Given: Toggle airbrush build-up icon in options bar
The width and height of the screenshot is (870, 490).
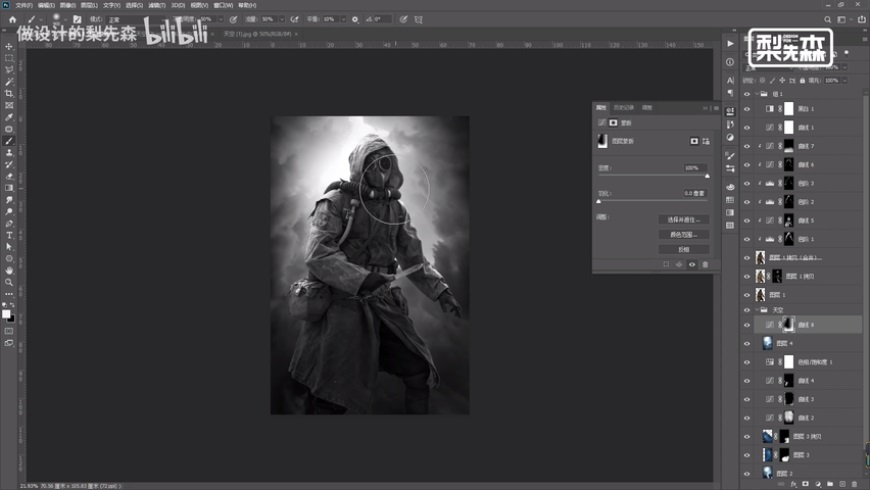Looking at the screenshot, I should 295,19.
